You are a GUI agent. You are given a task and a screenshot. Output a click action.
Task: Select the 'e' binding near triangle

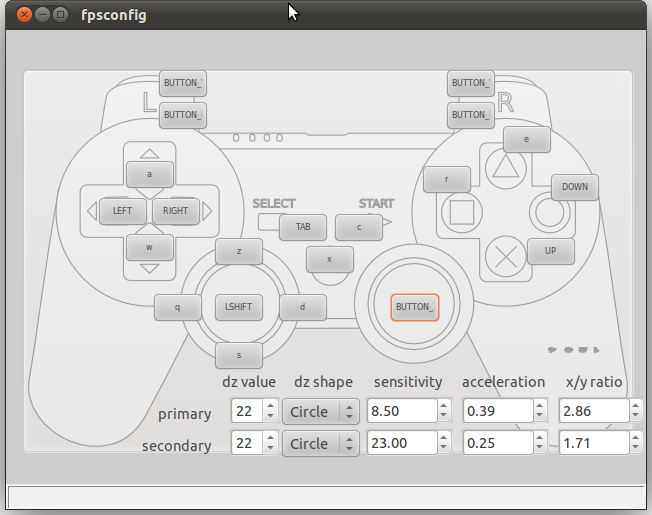click(526, 139)
